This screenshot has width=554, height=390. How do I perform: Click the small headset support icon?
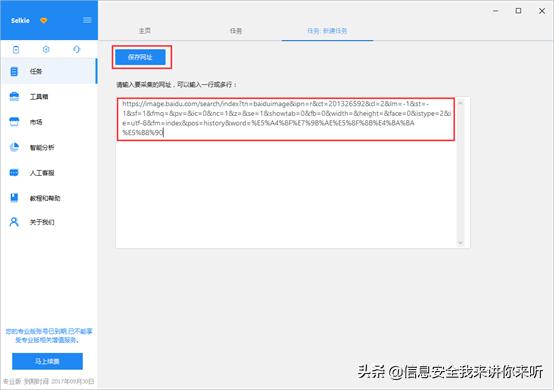click(x=76, y=49)
